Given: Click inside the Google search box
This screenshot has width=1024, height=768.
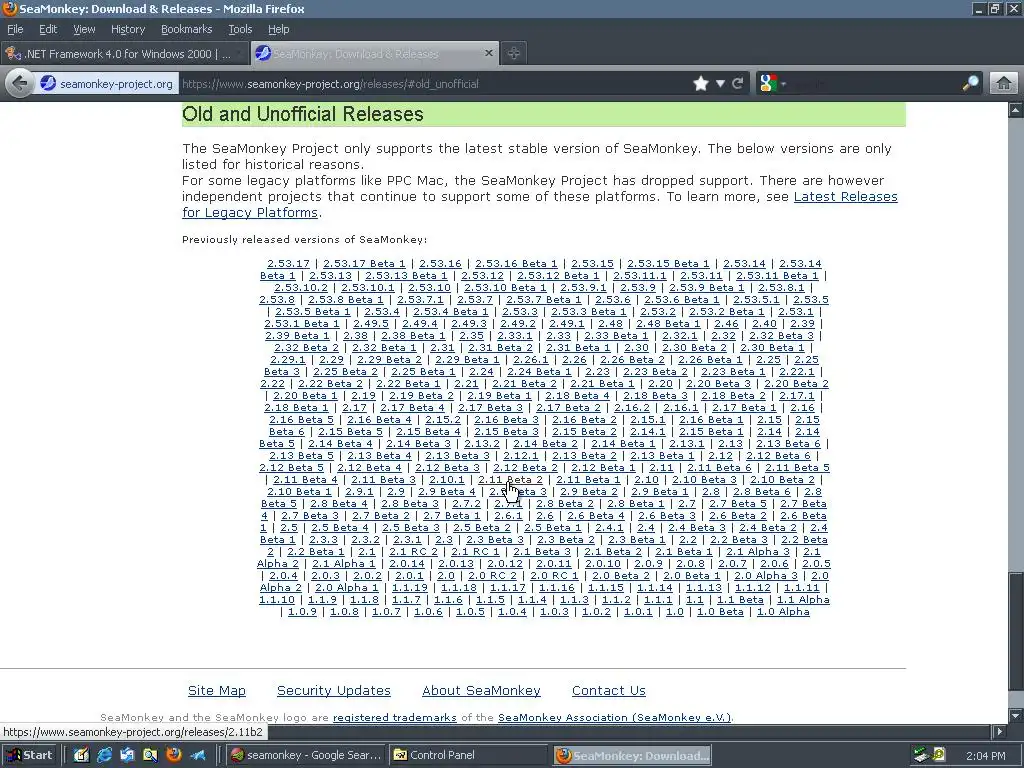Looking at the screenshot, I should tap(874, 84).
